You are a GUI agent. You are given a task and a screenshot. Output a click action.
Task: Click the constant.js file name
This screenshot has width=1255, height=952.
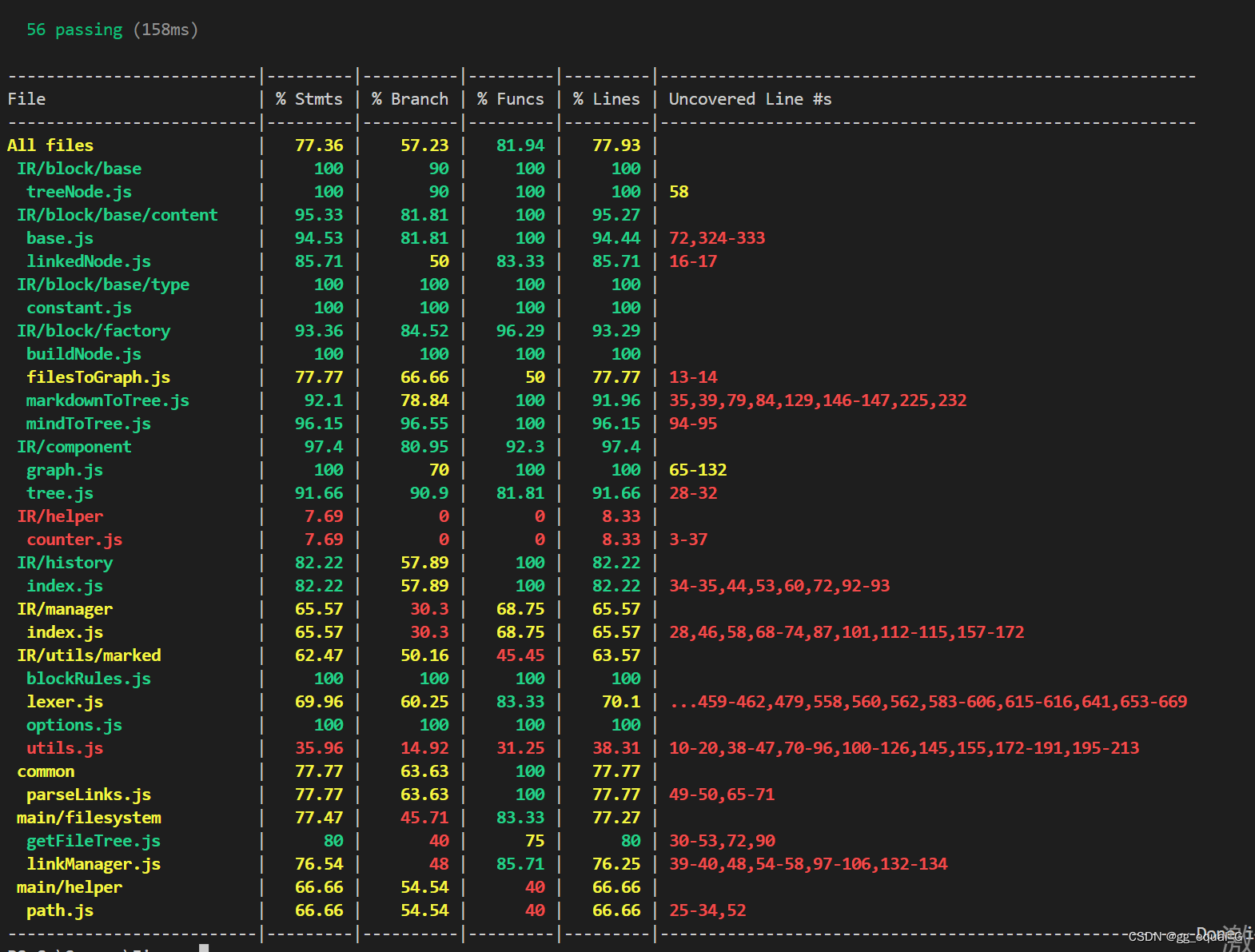click(x=79, y=308)
